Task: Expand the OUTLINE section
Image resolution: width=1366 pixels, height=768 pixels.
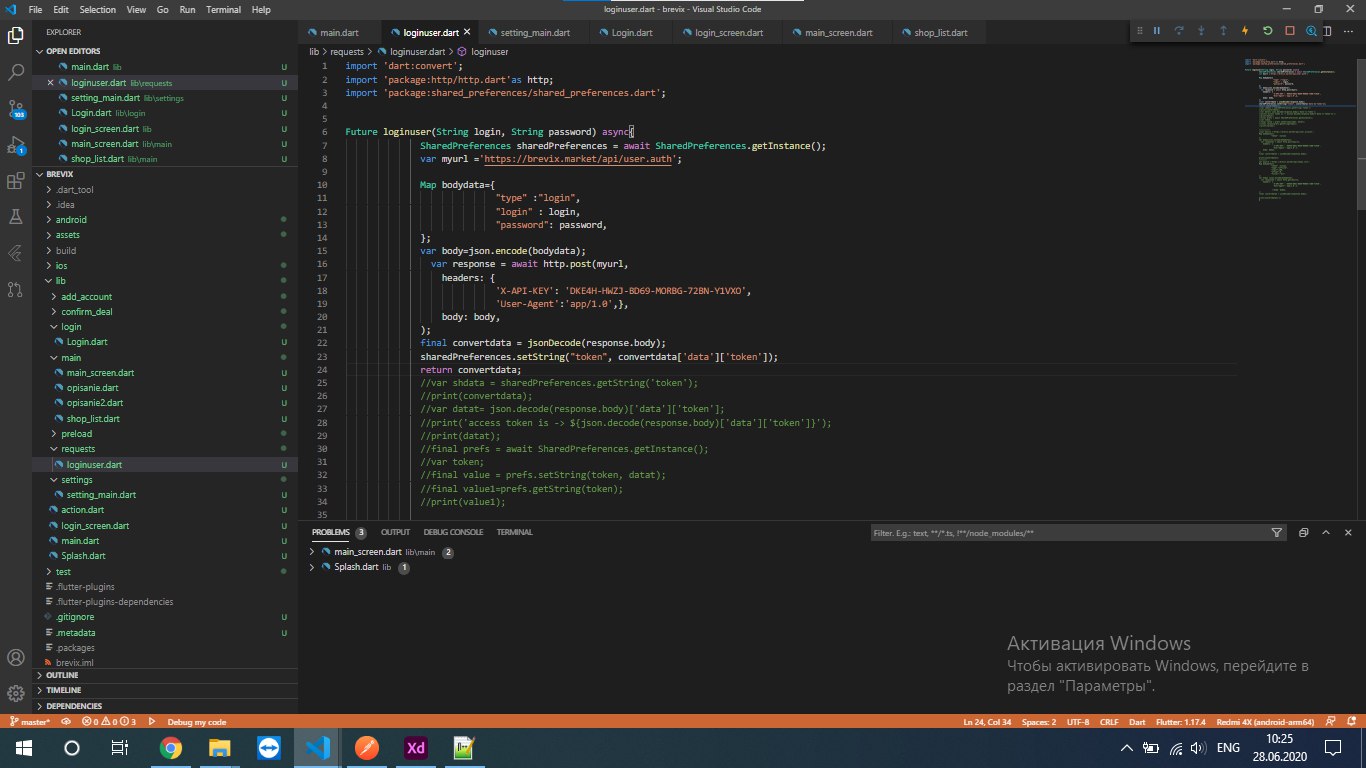Action: point(62,675)
